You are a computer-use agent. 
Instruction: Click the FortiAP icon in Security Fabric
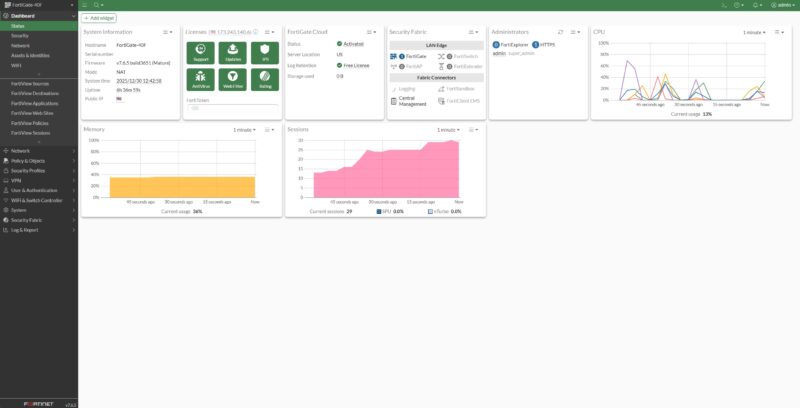point(393,66)
